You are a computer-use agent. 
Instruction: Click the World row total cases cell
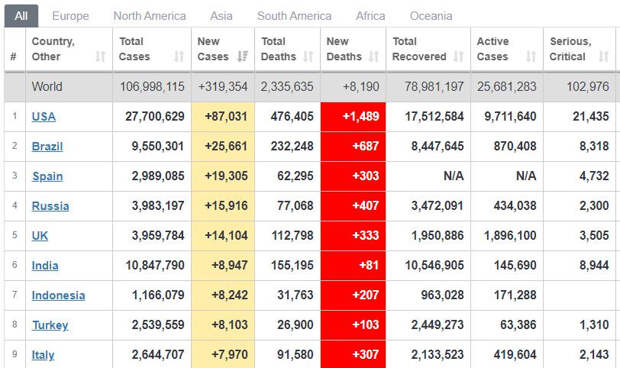(152, 87)
